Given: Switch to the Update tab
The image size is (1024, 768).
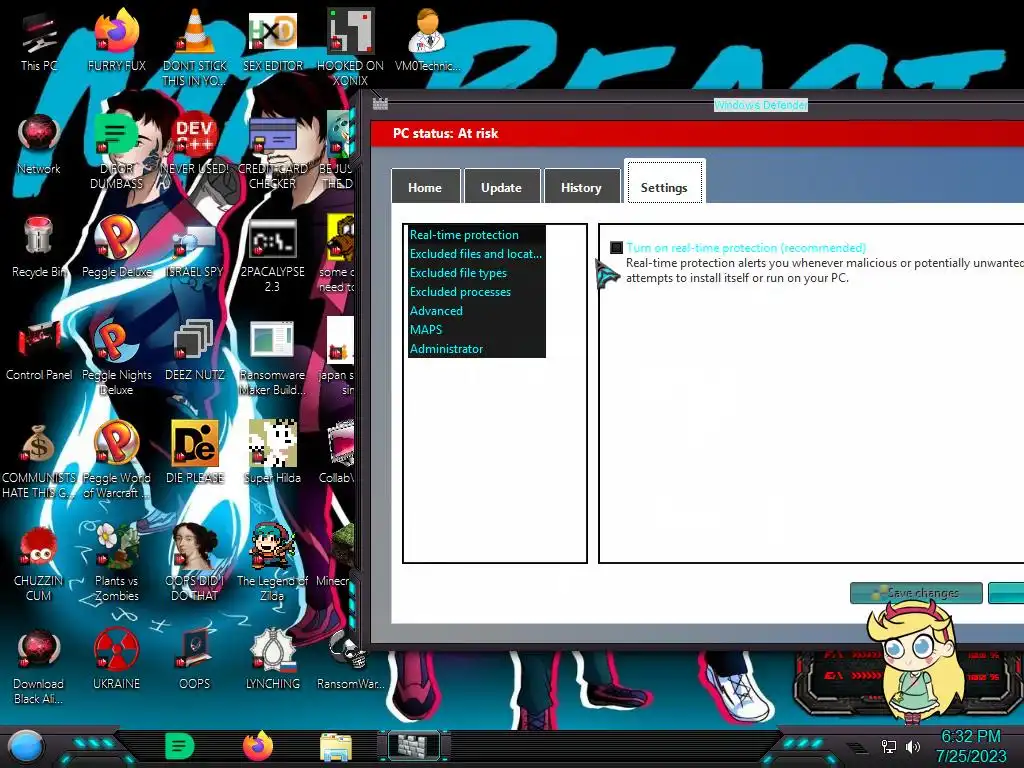Looking at the screenshot, I should pyautogui.click(x=502, y=187).
